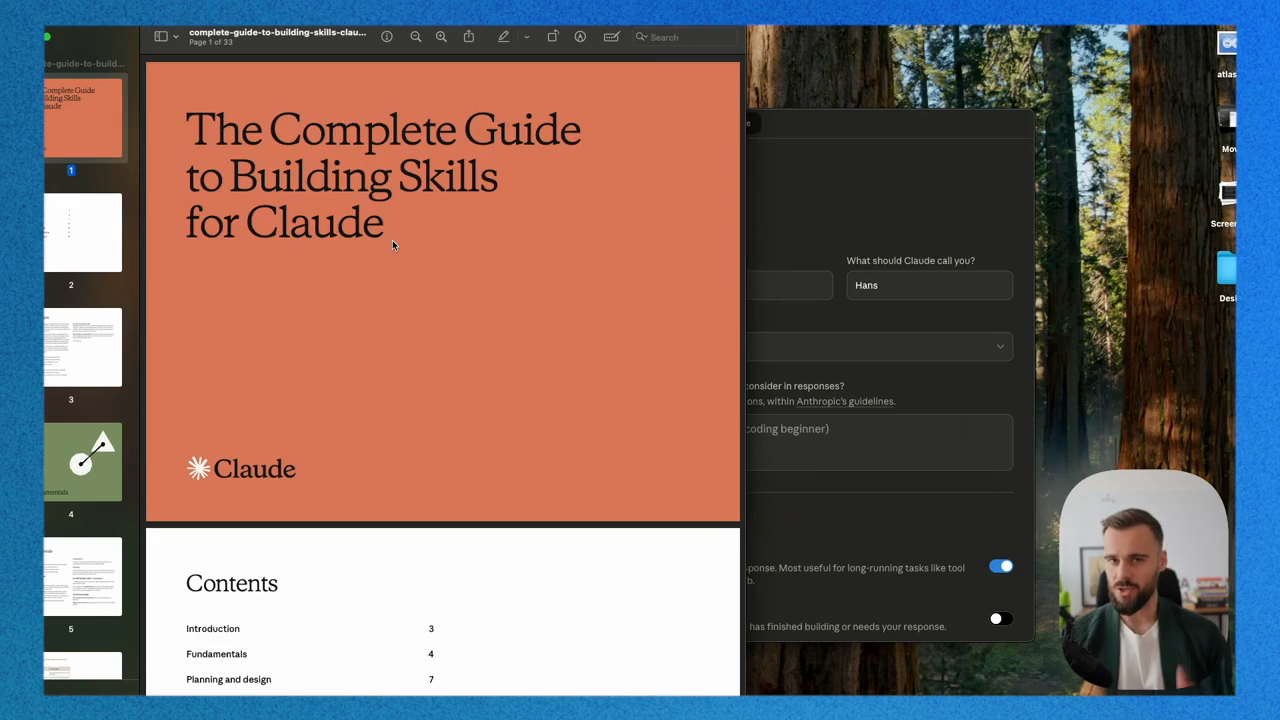
Task: Open the highlight color options chevron
Action: (527, 37)
